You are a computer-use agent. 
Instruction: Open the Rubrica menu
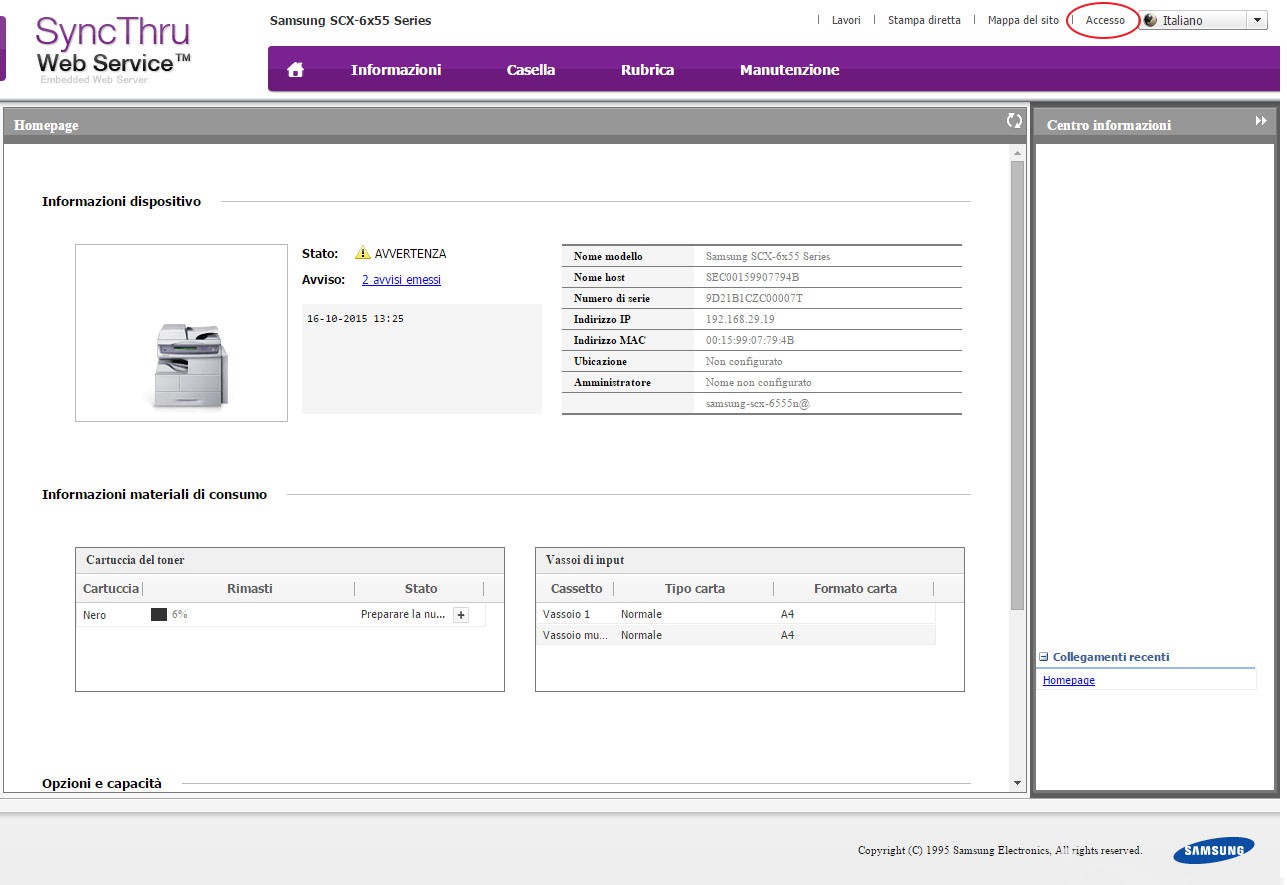click(647, 70)
